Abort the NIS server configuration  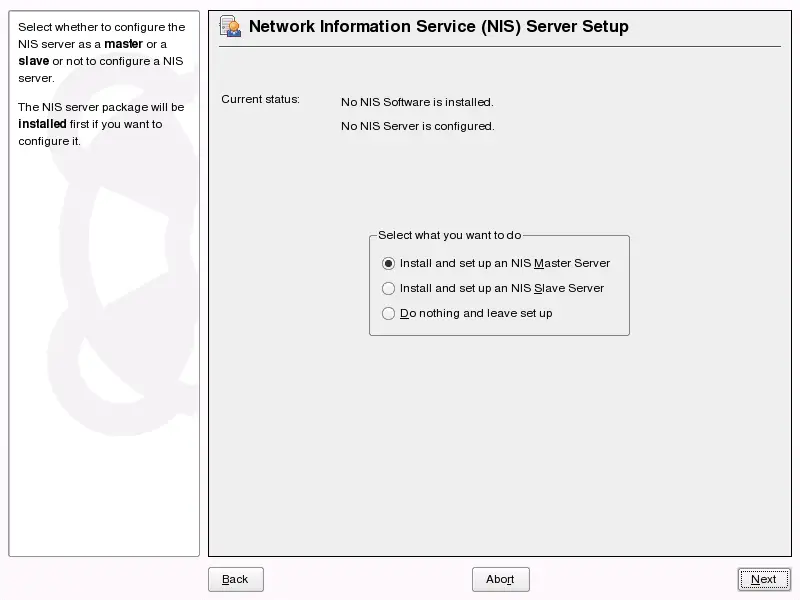click(x=500, y=579)
